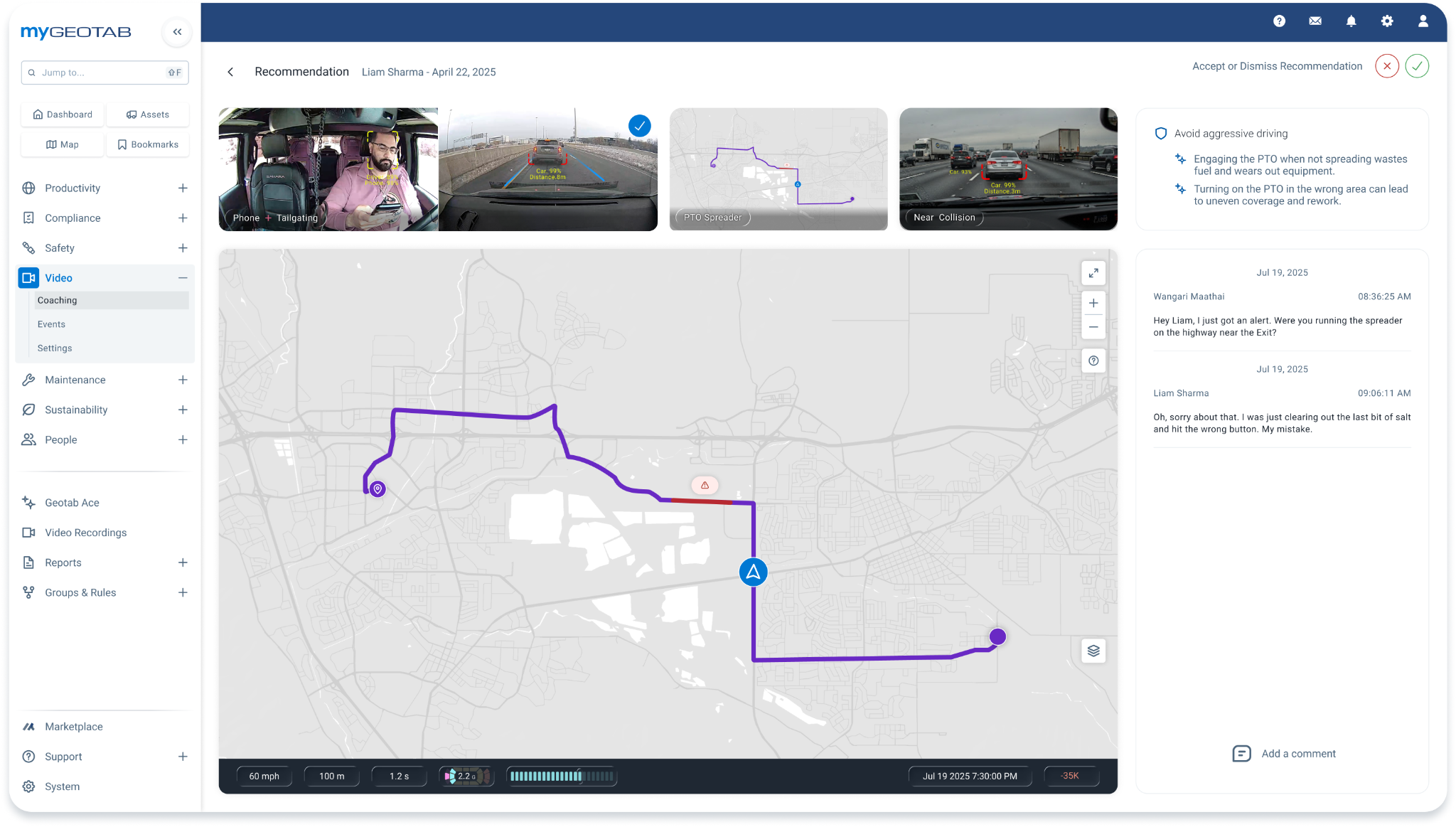Dismiss the recommendation with the red X
The height and width of the screenshot is (827, 1456).
pos(1387,66)
